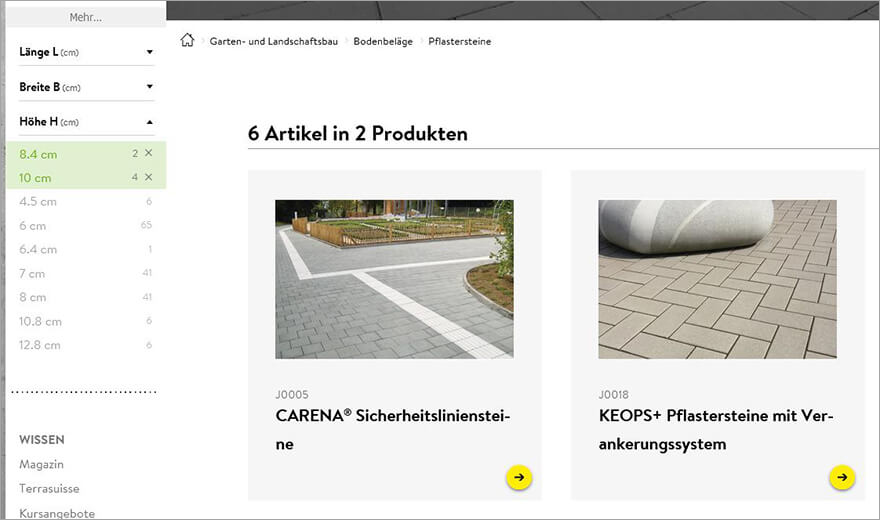Select the 8 cm height option
The width and height of the screenshot is (880, 520).
tap(86, 297)
